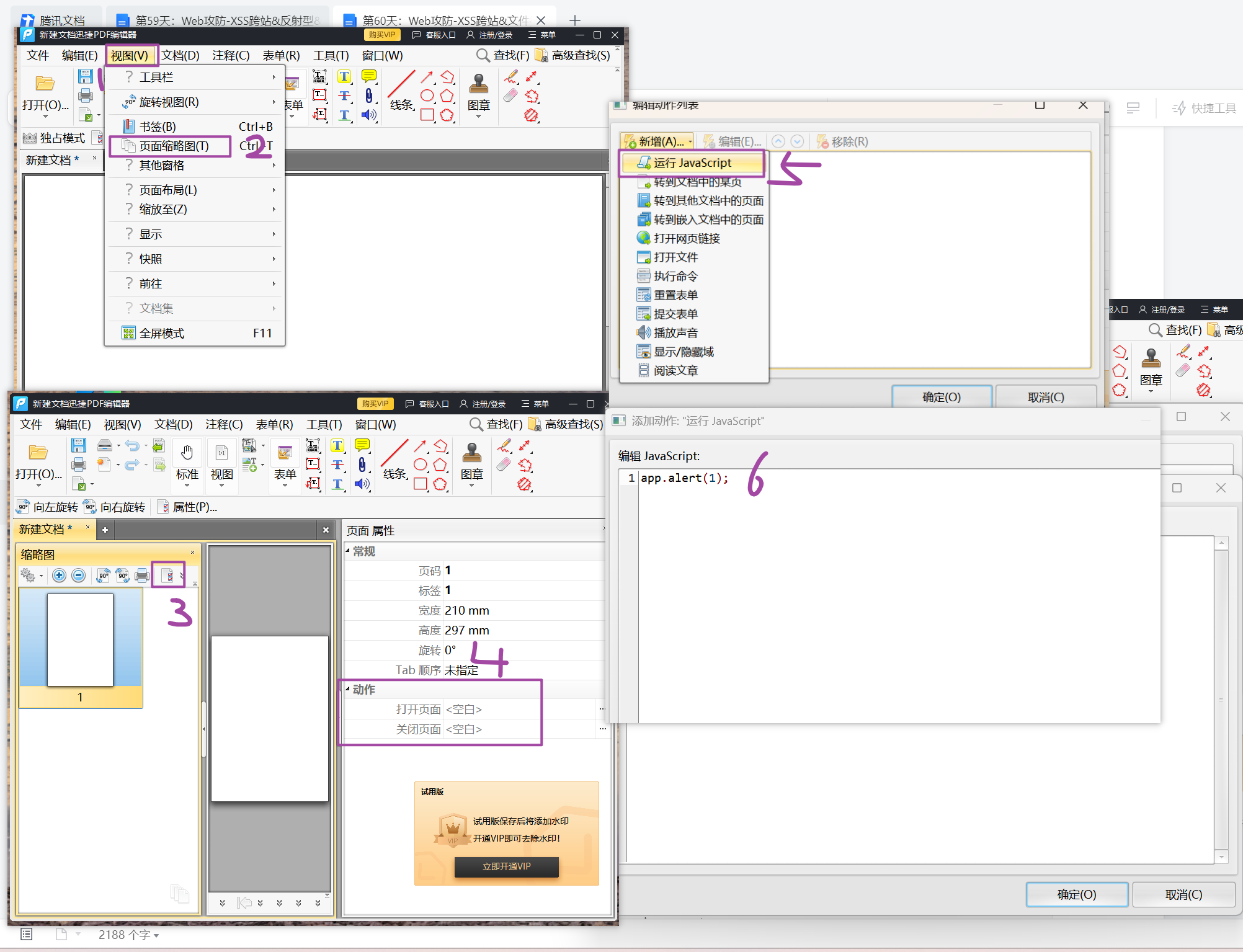Click 向右旋转 rotate right button
1243x952 pixels.
pyautogui.click(x=115, y=507)
